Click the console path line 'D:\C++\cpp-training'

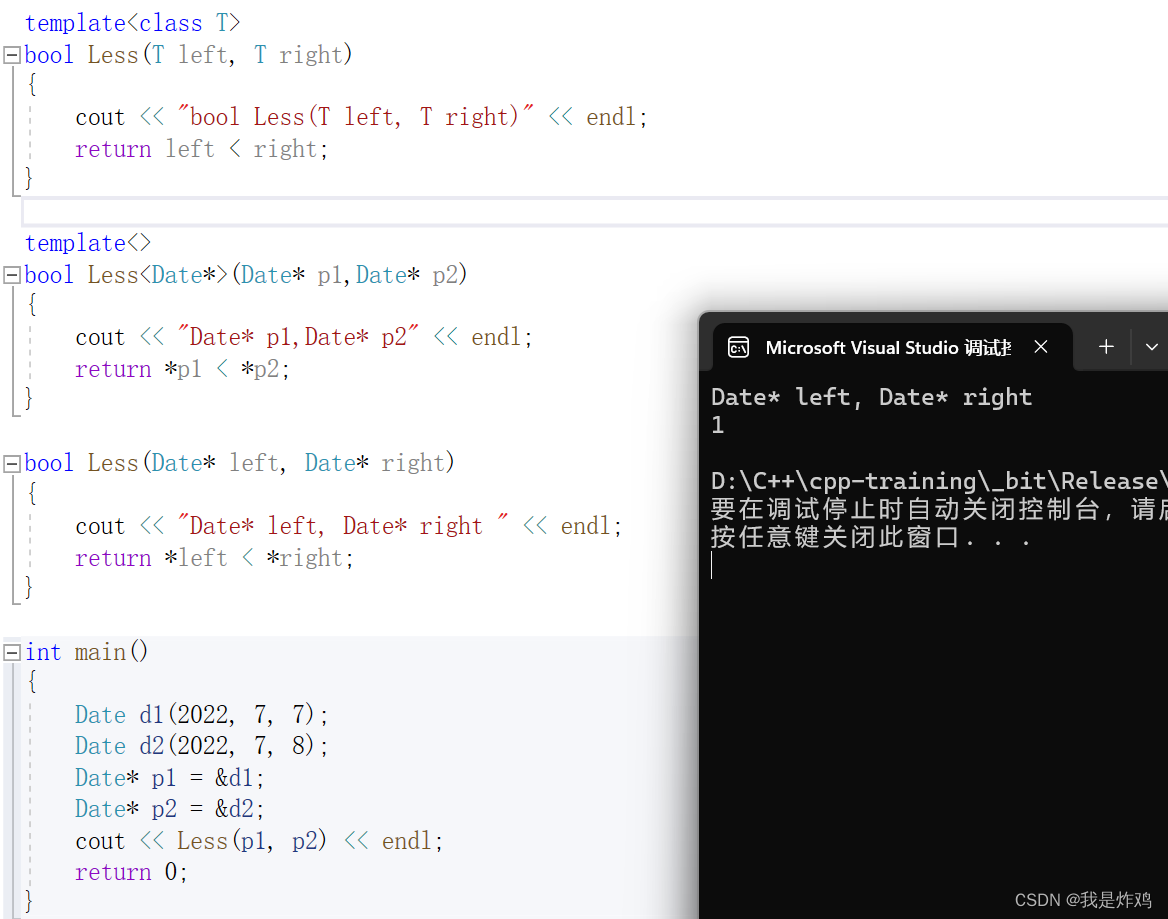coord(939,481)
